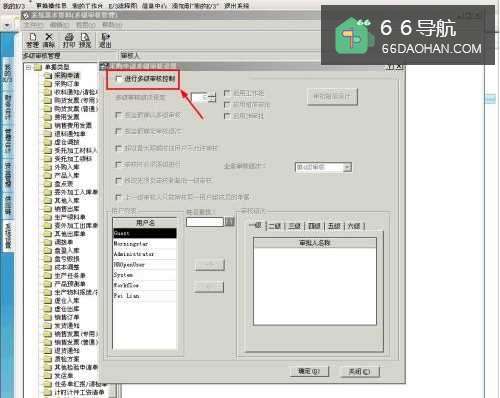Image resolution: width=500 pixels, height=398 pixels.
Task: Switch to the 六级 audit level tab
Action: pyautogui.click(x=354, y=226)
